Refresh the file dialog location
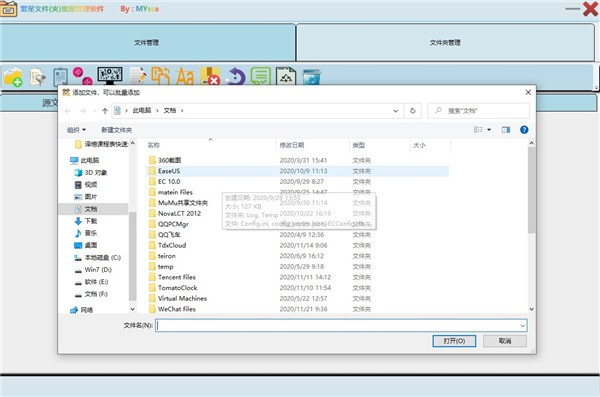The width and height of the screenshot is (600, 397). tap(412, 111)
